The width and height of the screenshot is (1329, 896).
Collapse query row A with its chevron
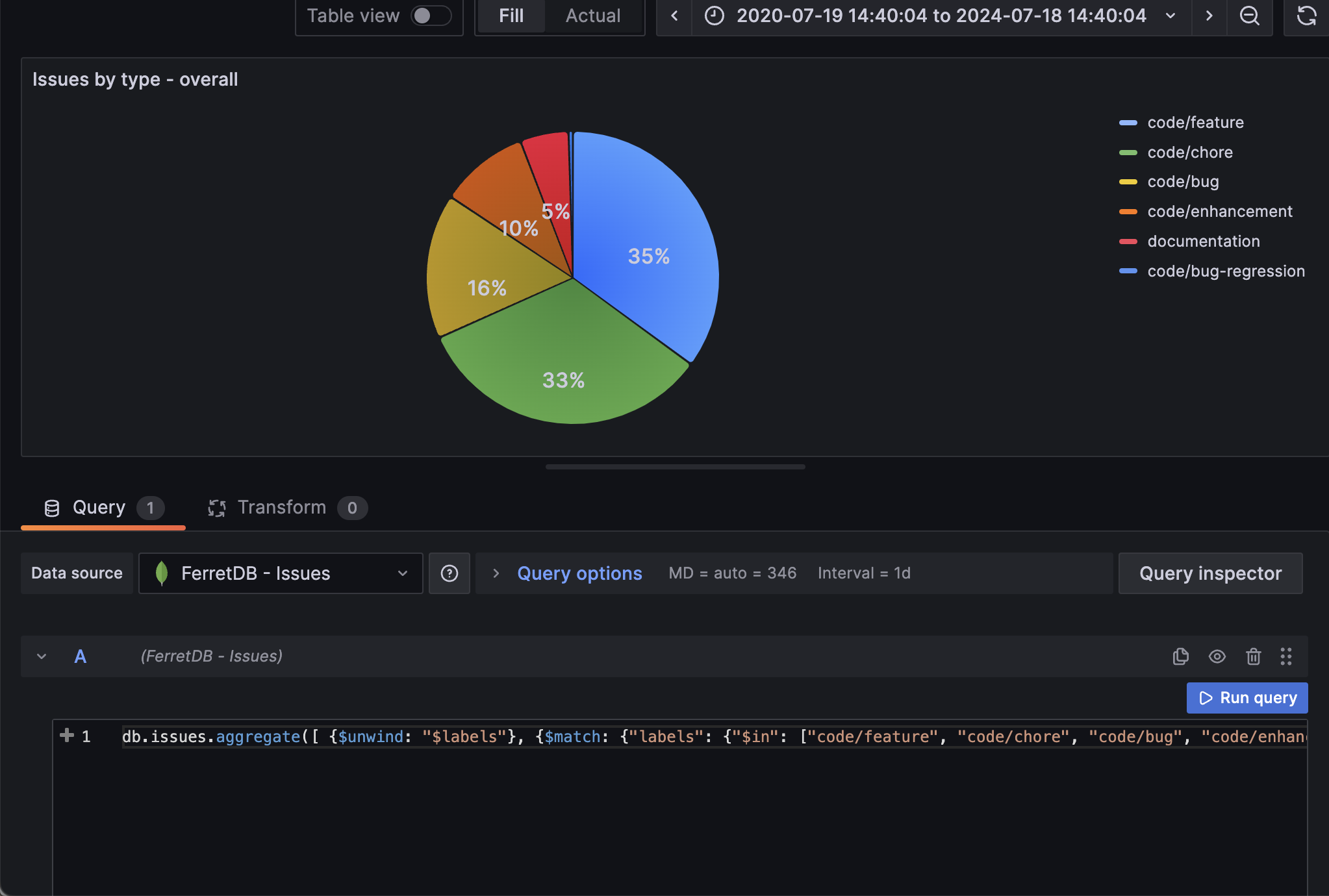(42, 656)
